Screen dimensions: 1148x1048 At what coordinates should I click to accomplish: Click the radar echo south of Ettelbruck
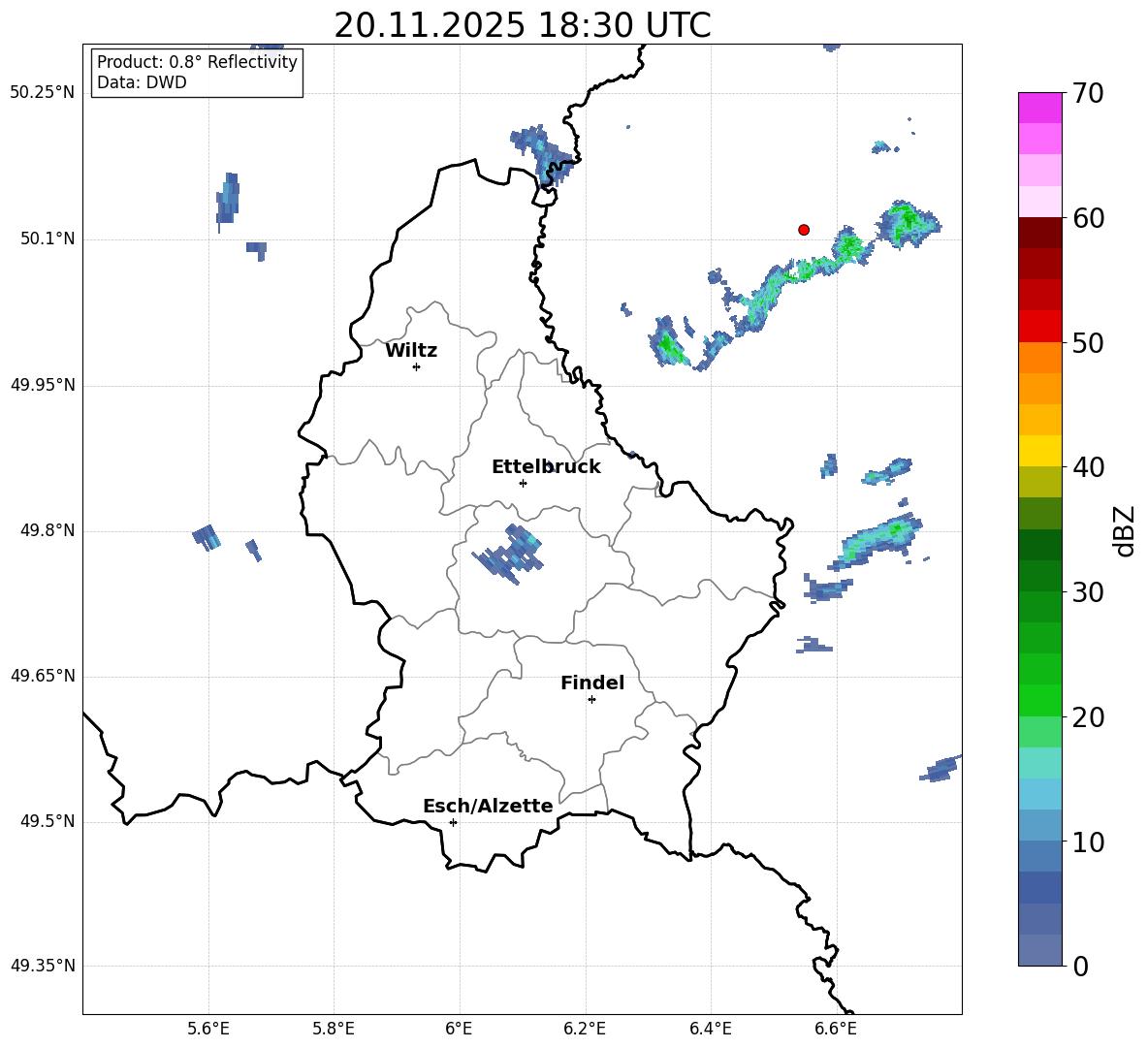[508, 554]
